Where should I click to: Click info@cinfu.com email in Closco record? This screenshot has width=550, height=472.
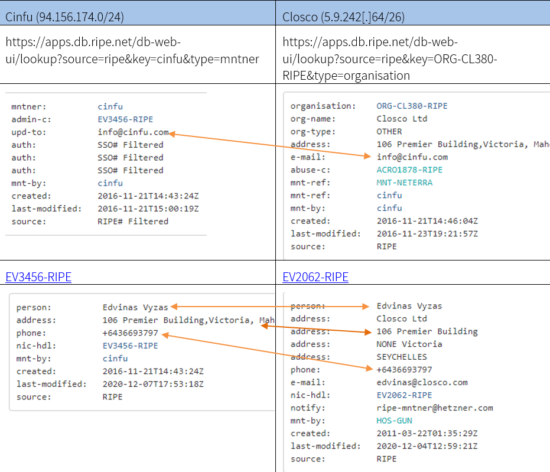pyautogui.click(x=412, y=157)
